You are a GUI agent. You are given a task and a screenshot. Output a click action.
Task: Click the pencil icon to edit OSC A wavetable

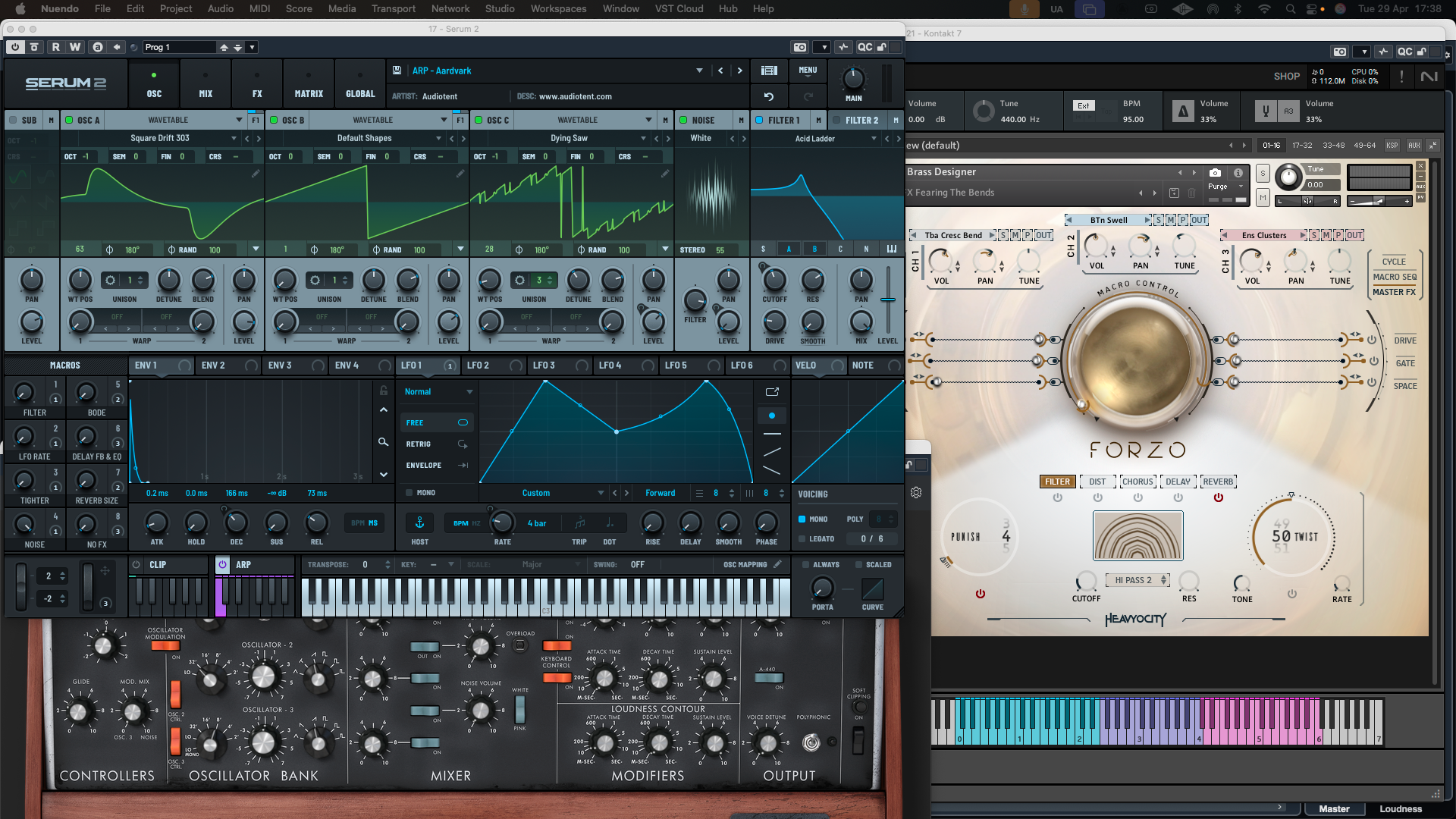(x=256, y=173)
